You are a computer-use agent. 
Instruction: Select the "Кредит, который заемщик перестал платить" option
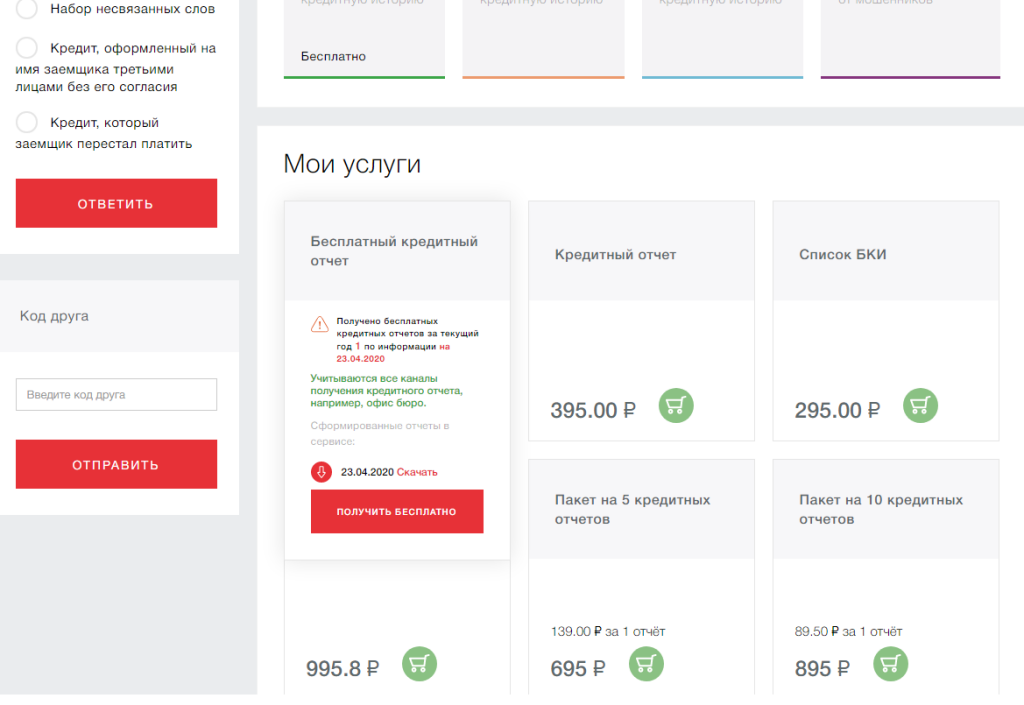tap(28, 123)
